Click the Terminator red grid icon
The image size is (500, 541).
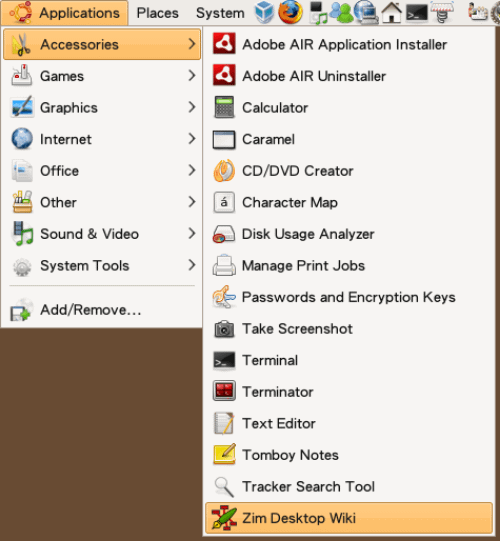[x=224, y=391]
